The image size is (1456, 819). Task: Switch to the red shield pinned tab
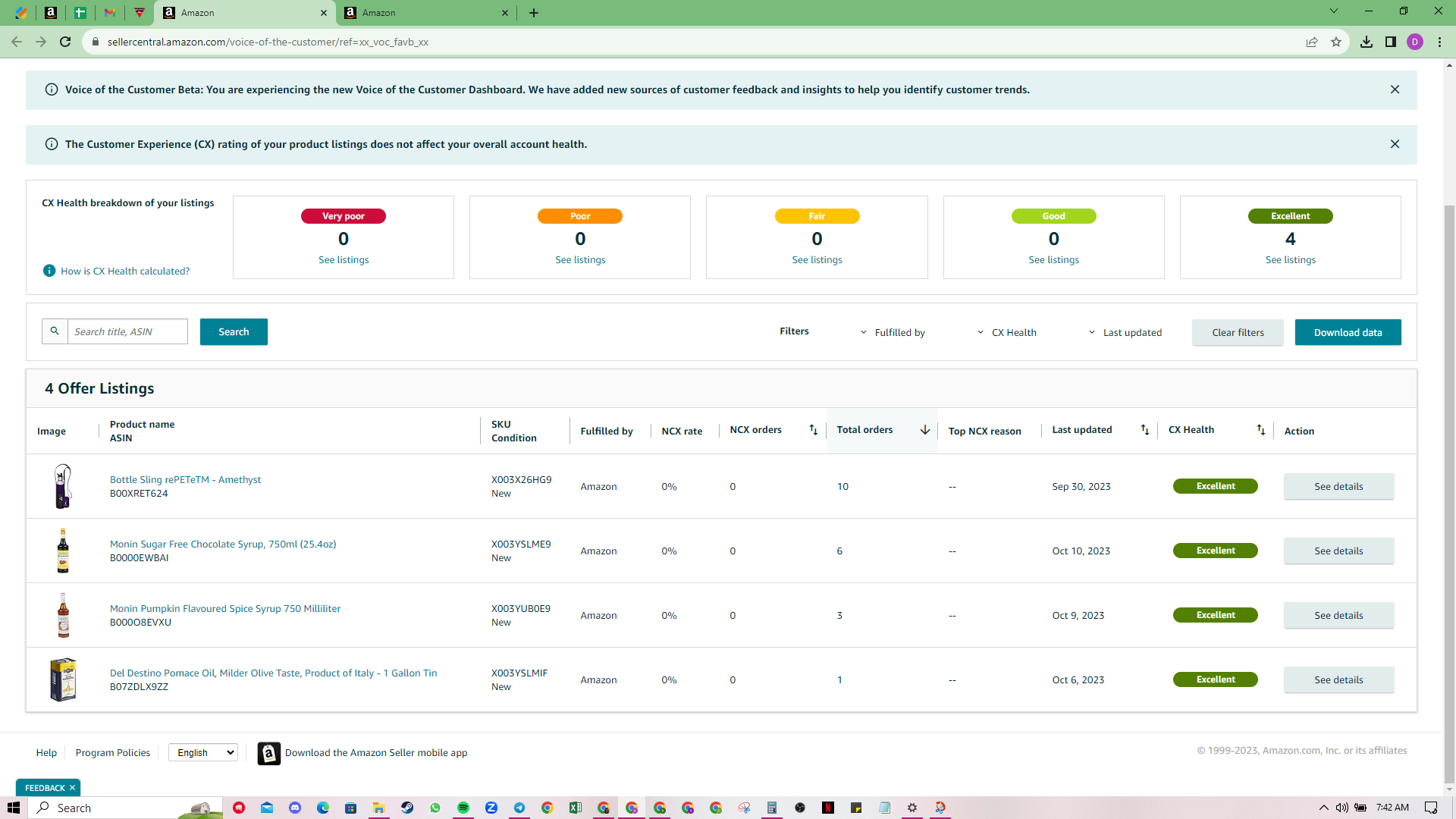pos(140,13)
